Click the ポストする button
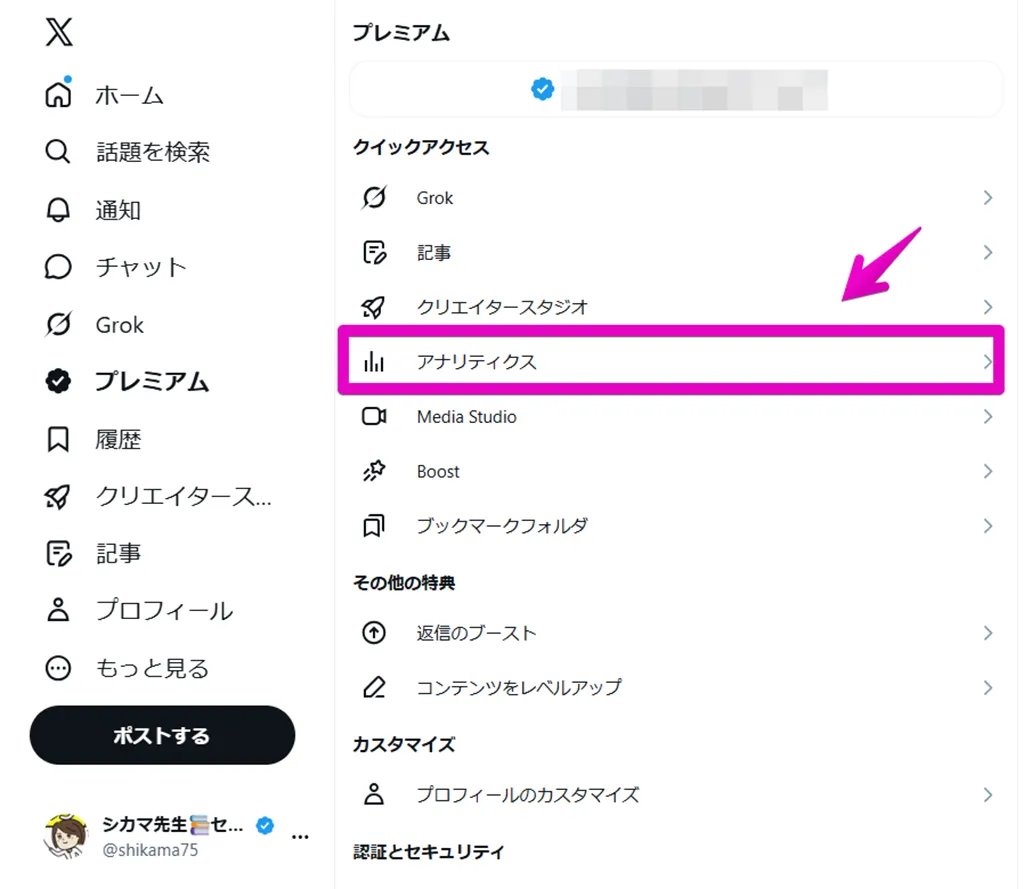This screenshot has width=1024, height=889. coord(162,735)
